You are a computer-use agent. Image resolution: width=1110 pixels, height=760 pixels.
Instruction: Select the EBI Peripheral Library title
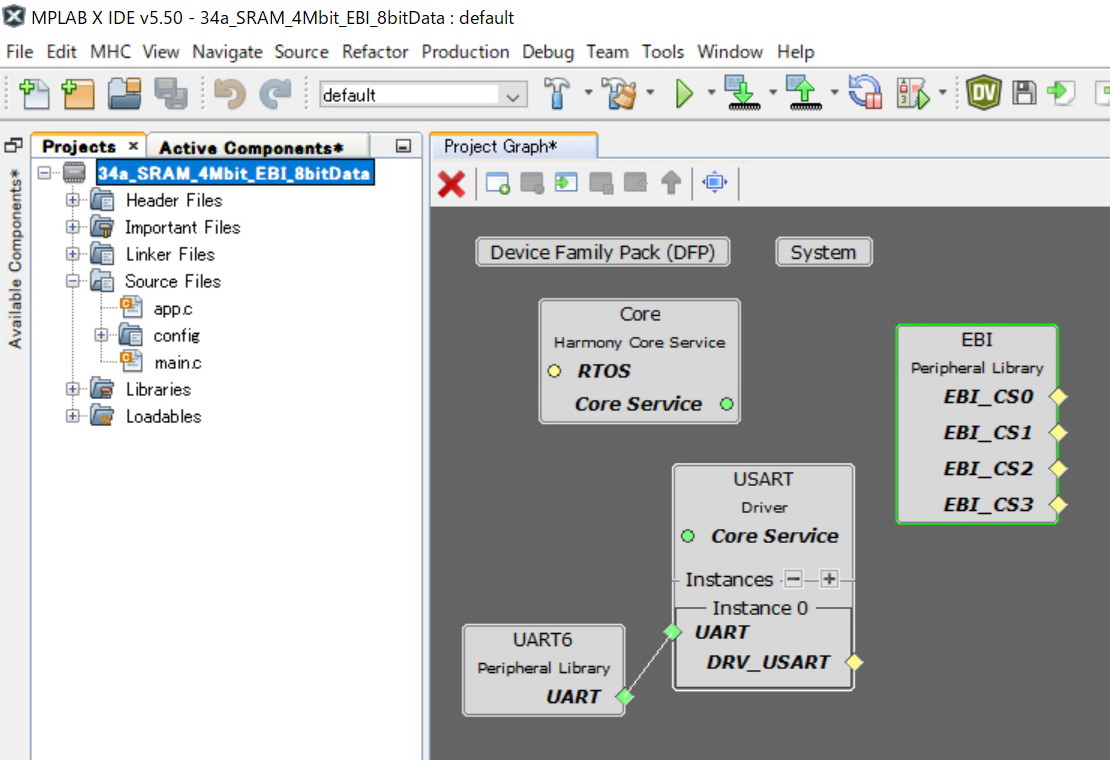(x=977, y=340)
